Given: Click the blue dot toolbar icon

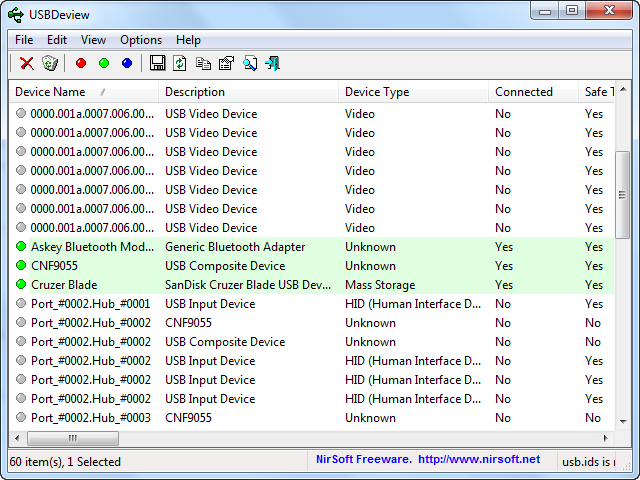Looking at the screenshot, I should [127, 63].
